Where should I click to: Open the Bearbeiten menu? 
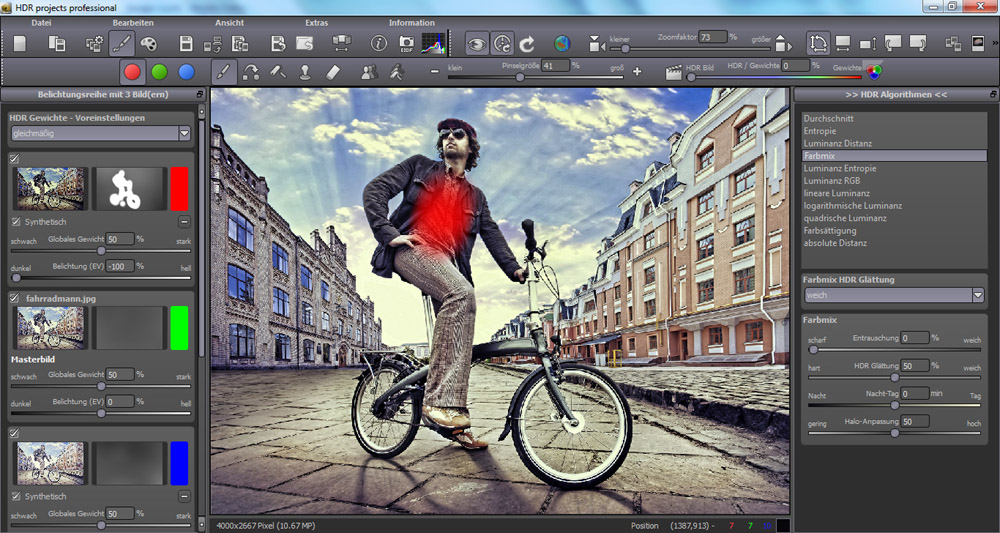click(x=133, y=22)
